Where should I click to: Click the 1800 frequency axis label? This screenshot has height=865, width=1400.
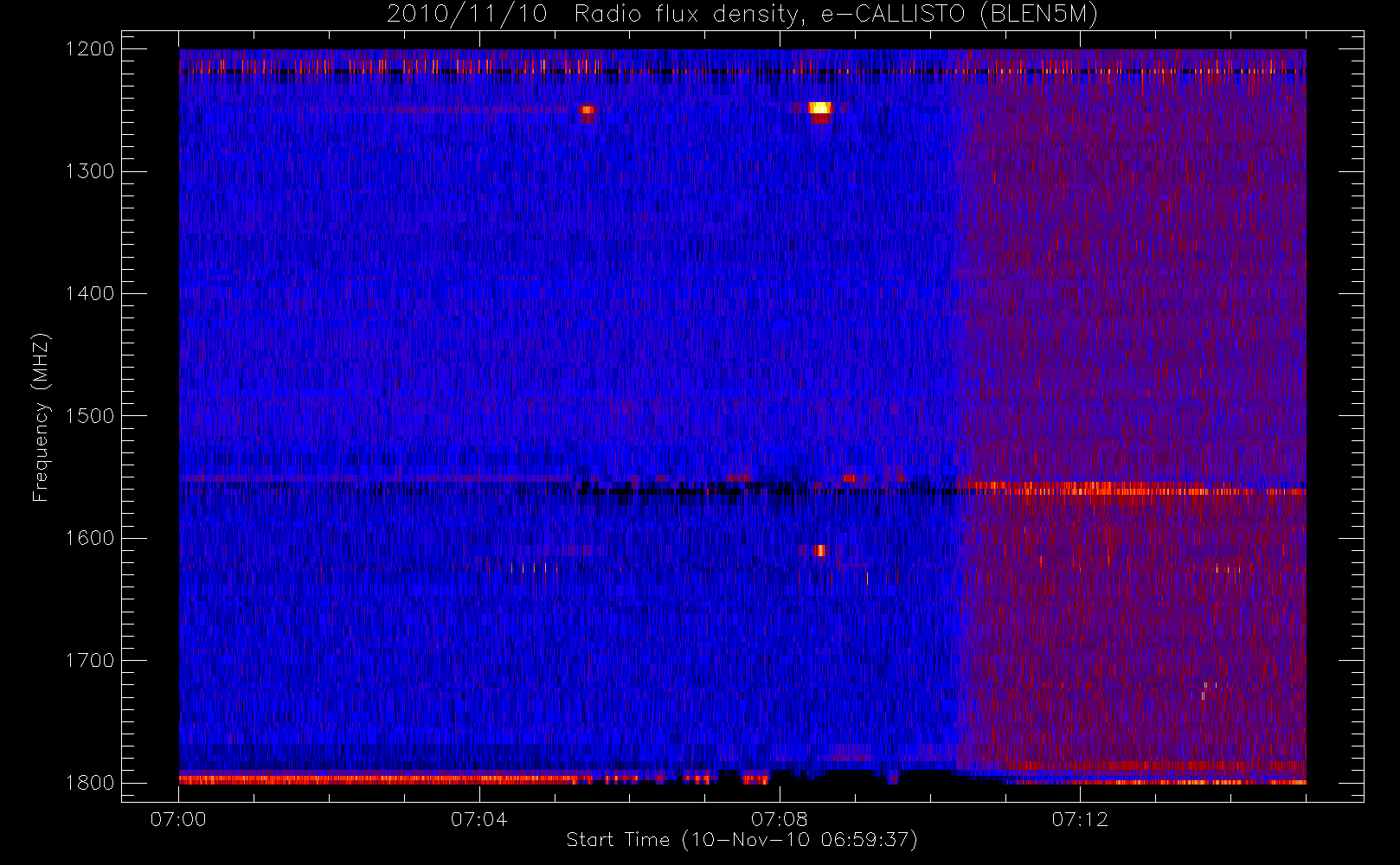click(90, 783)
